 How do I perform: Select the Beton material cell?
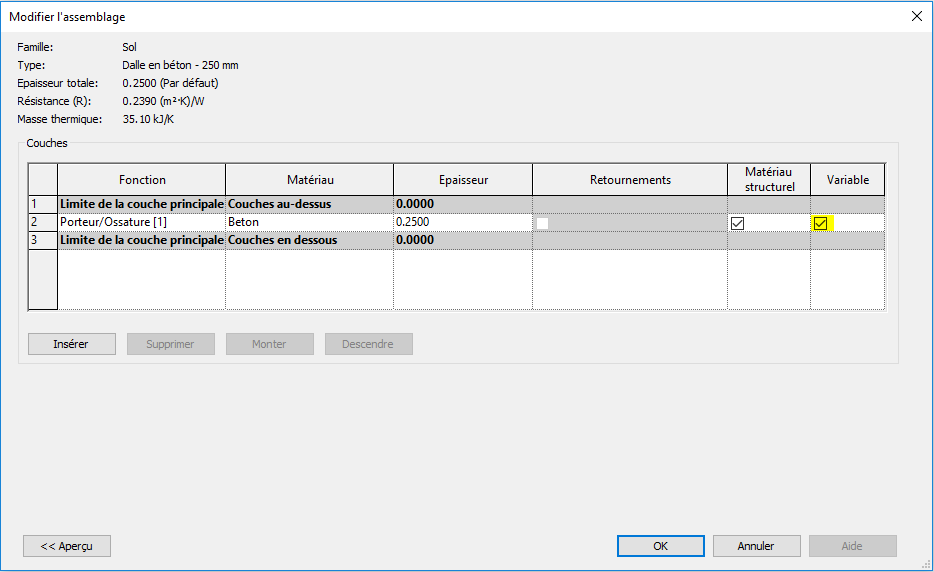(x=309, y=222)
